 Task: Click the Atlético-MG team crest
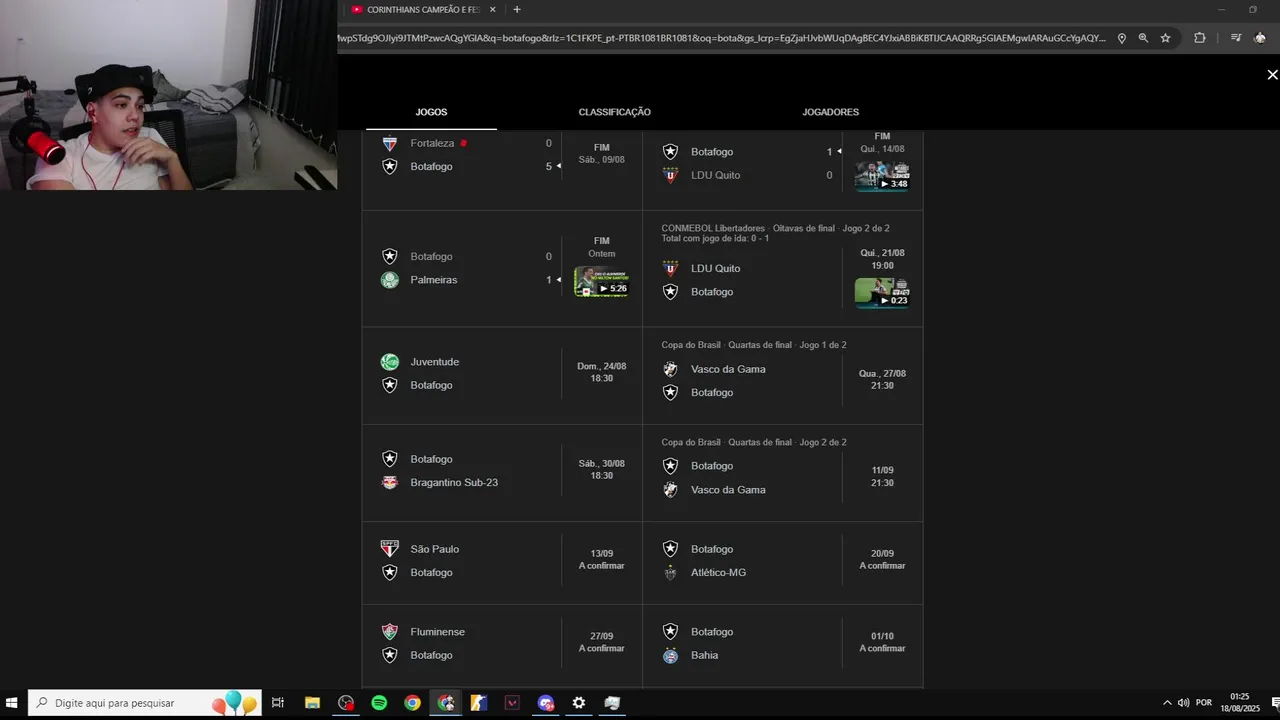point(670,573)
